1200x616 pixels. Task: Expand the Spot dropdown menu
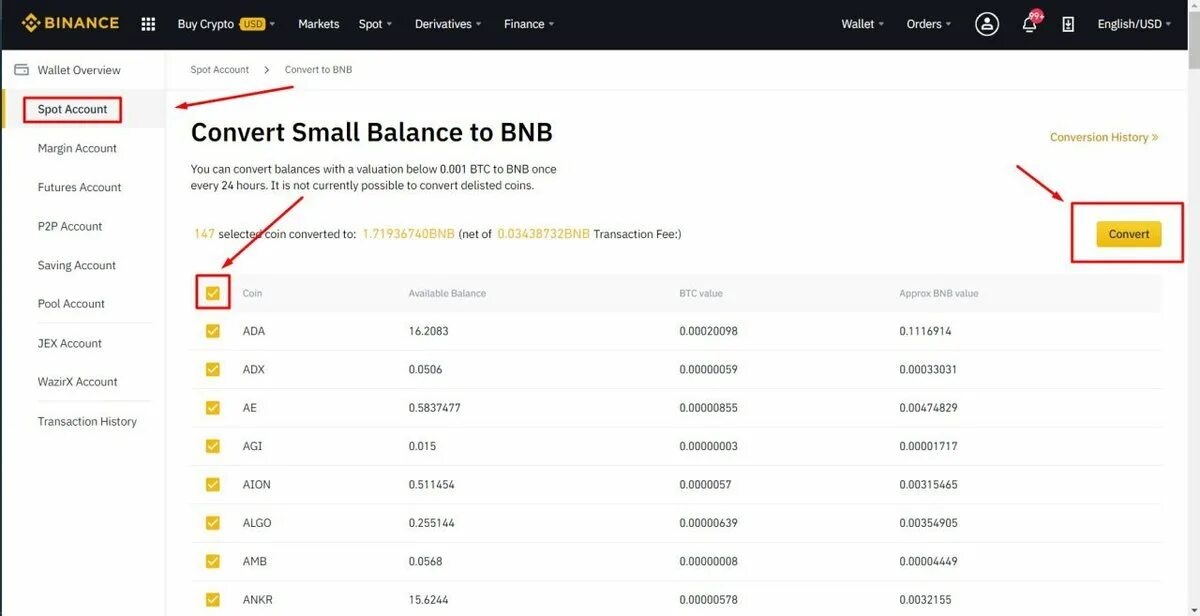coord(375,24)
